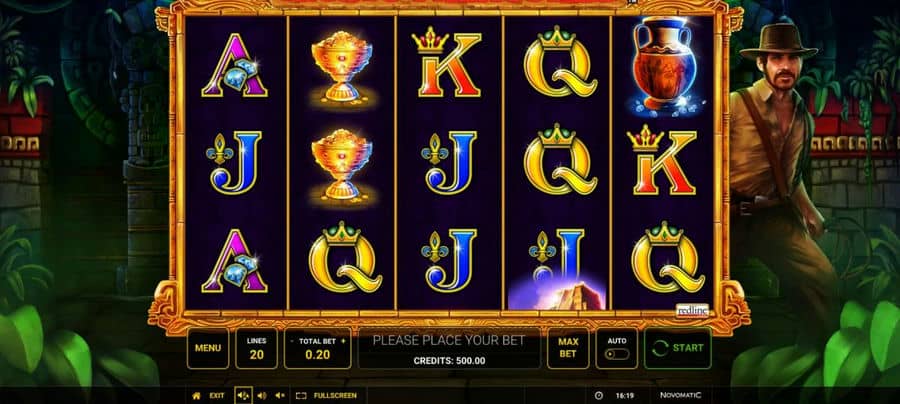Enter fullscreen via FULLSCREEN icon
Screen dimensions: 900x404
pos(301,395)
